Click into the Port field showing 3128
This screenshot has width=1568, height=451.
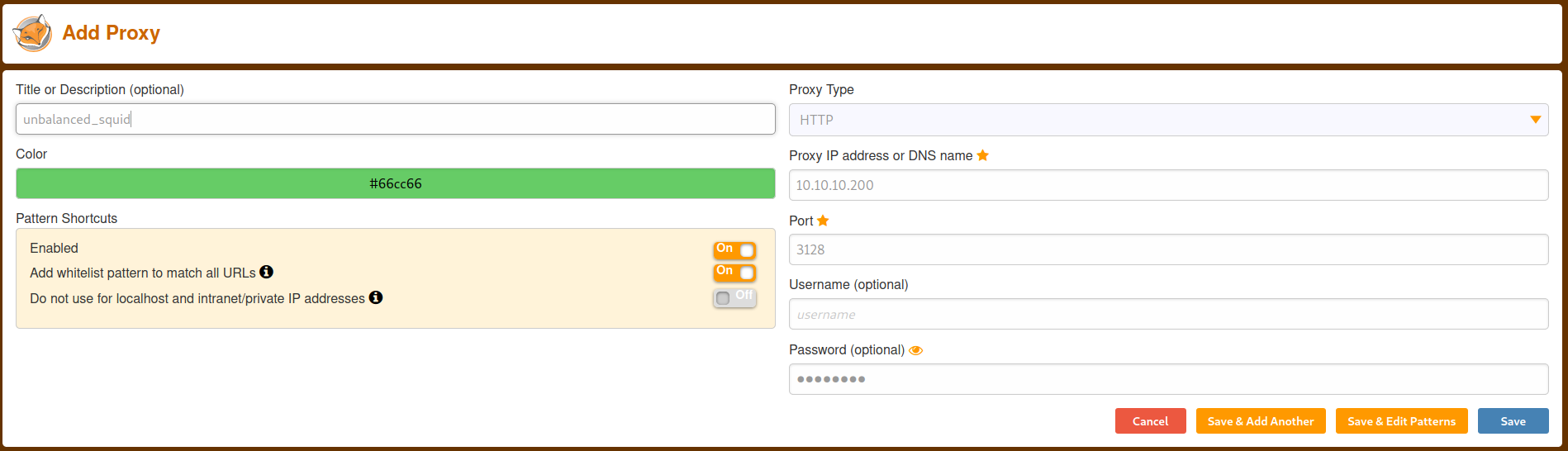point(1168,249)
